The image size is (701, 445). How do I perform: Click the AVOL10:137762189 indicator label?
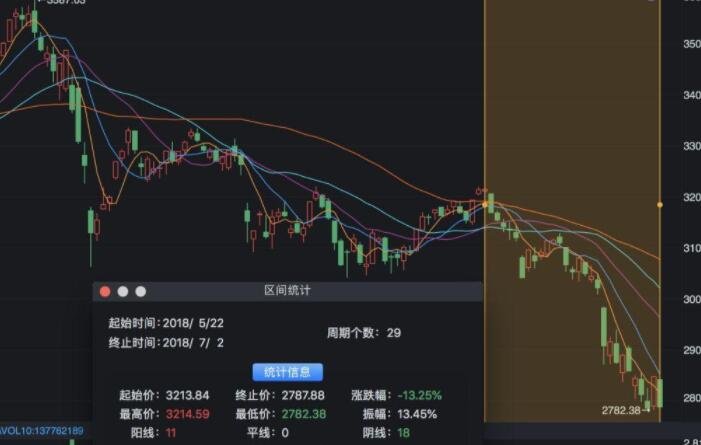[x=43, y=430]
